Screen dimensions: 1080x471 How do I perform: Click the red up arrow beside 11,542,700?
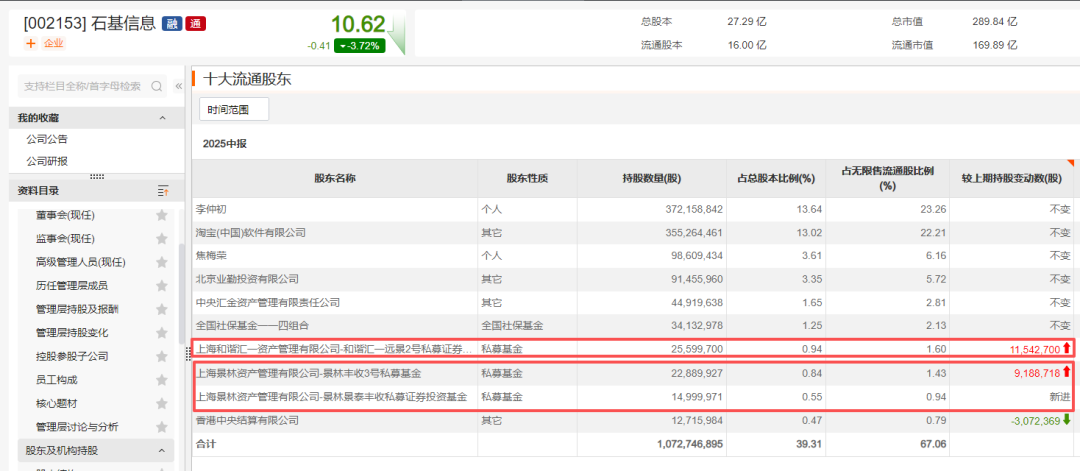(1067, 349)
